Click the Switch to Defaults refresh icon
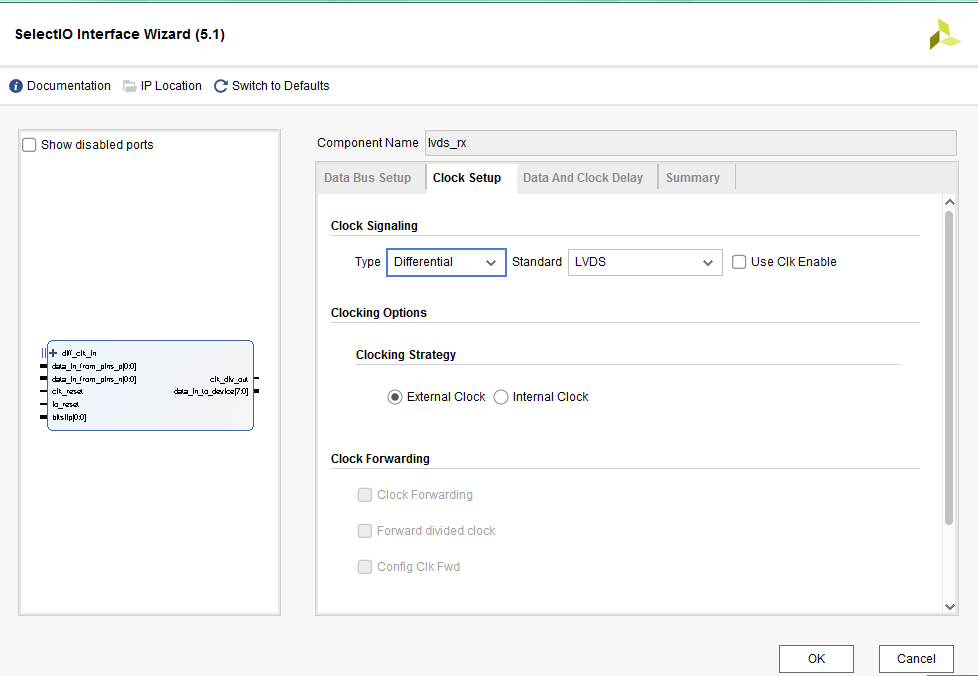This screenshot has height=676, width=978. pyautogui.click(x=220, y=86)
